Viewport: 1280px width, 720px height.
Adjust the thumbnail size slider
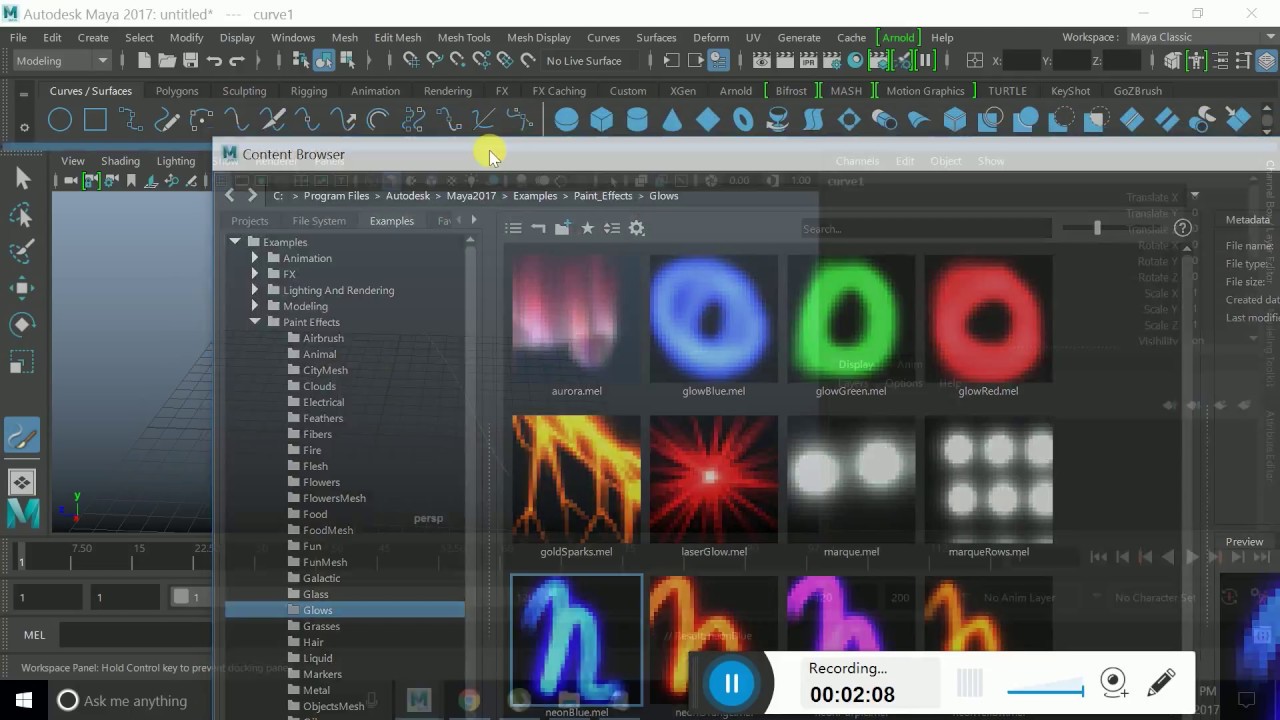(1098, 228)
